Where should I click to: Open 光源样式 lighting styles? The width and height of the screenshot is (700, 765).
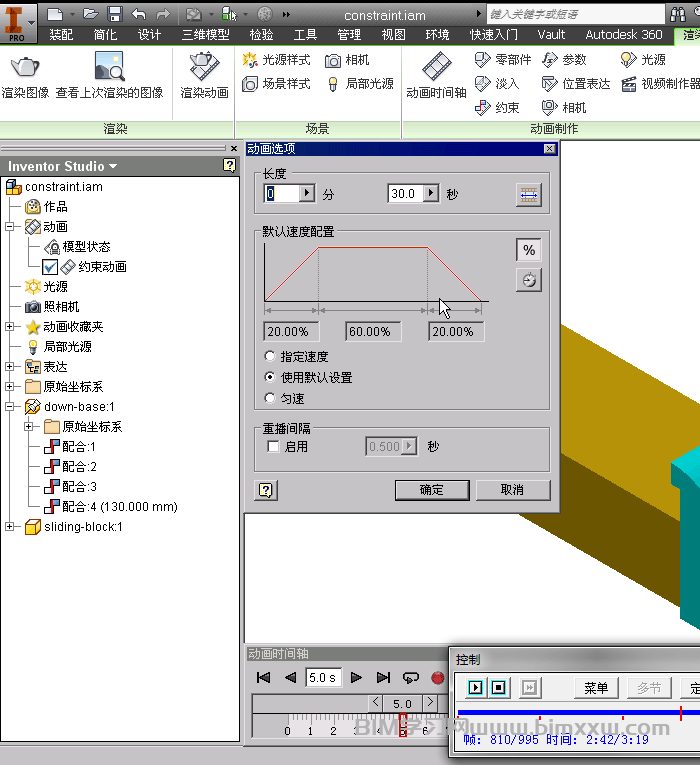point(277,60)
